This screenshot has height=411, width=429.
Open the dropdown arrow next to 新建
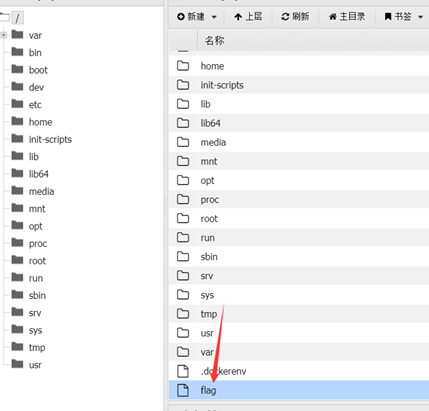click(214, 17)
